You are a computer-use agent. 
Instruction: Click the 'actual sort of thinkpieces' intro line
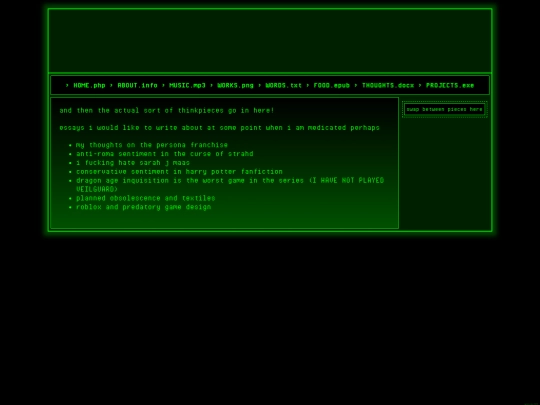coord(167,111)
